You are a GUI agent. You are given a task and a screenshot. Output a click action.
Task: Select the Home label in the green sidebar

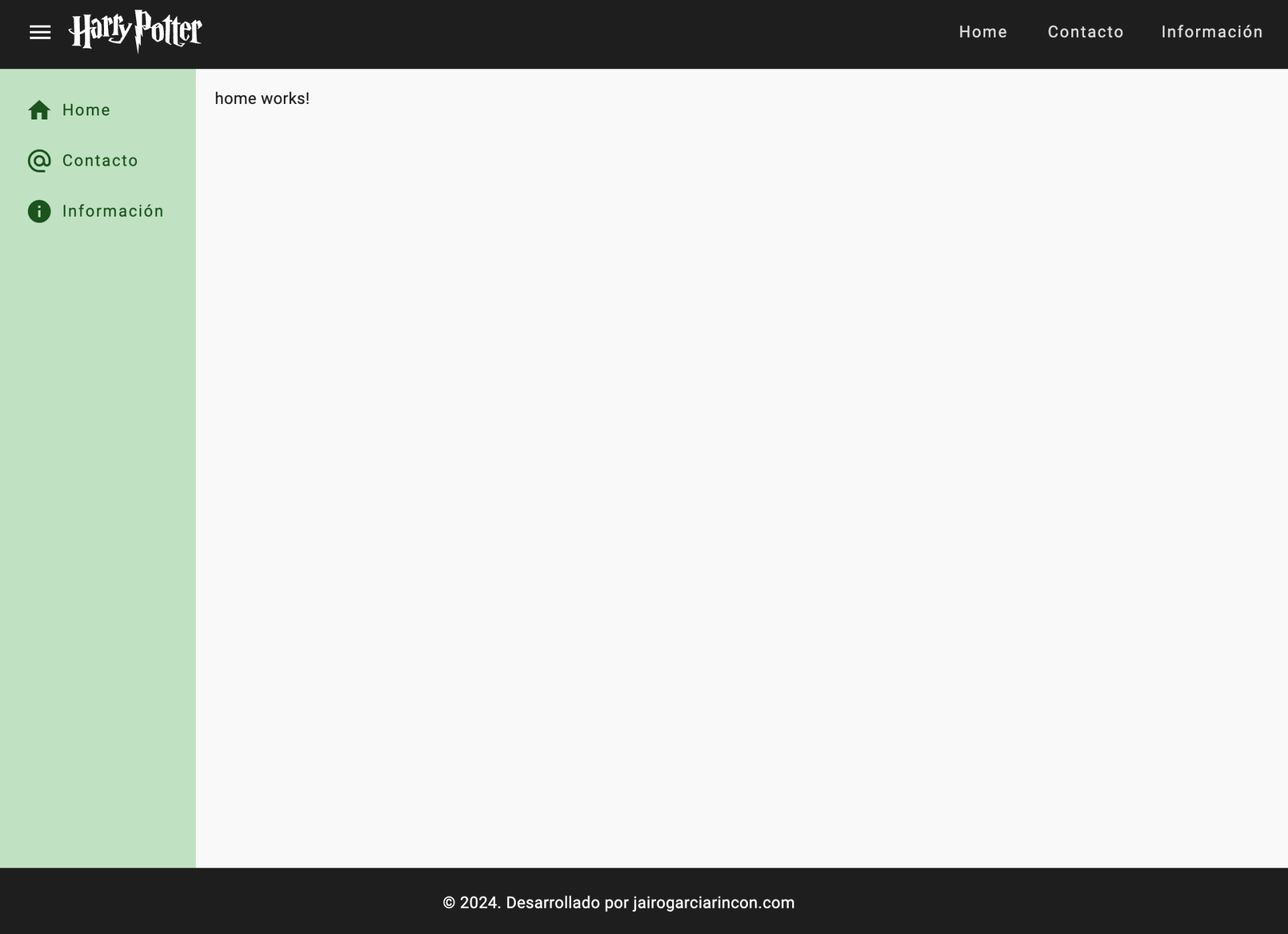(86, 110)
